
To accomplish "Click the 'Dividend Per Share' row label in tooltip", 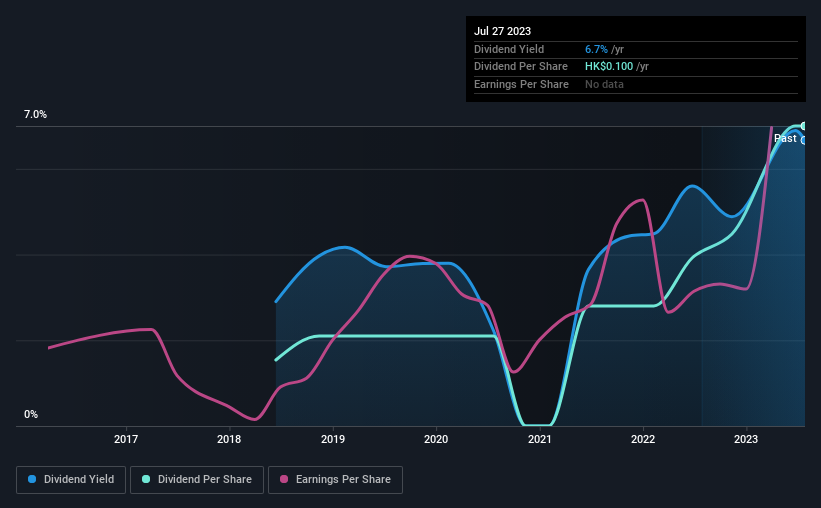I will tap(521, 67).
